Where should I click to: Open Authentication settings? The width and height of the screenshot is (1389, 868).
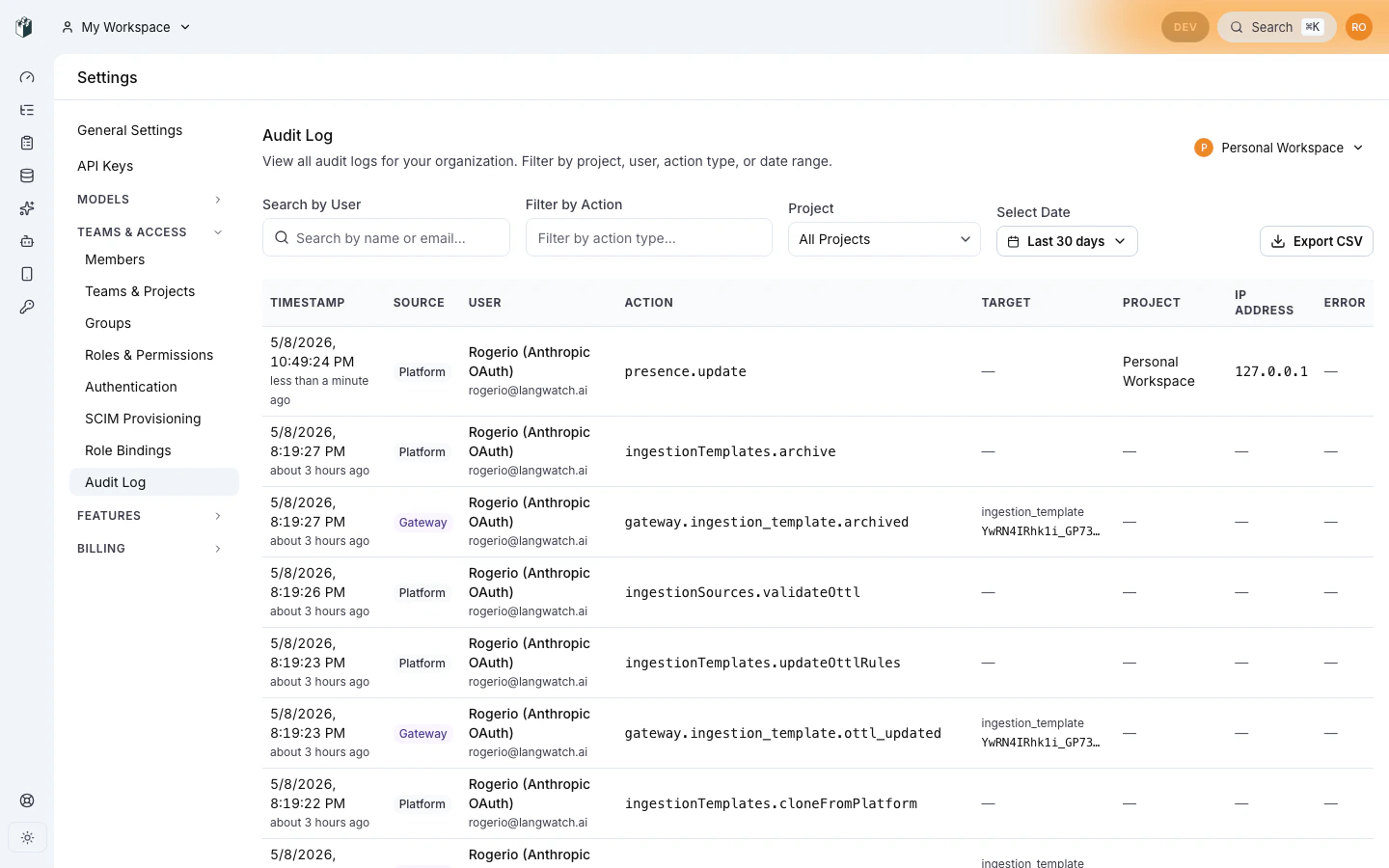[x=154, y=387]
